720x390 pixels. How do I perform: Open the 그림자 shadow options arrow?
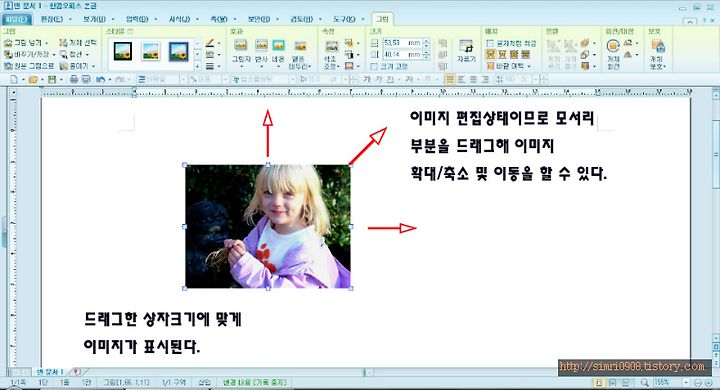click(x=241, y=67)
